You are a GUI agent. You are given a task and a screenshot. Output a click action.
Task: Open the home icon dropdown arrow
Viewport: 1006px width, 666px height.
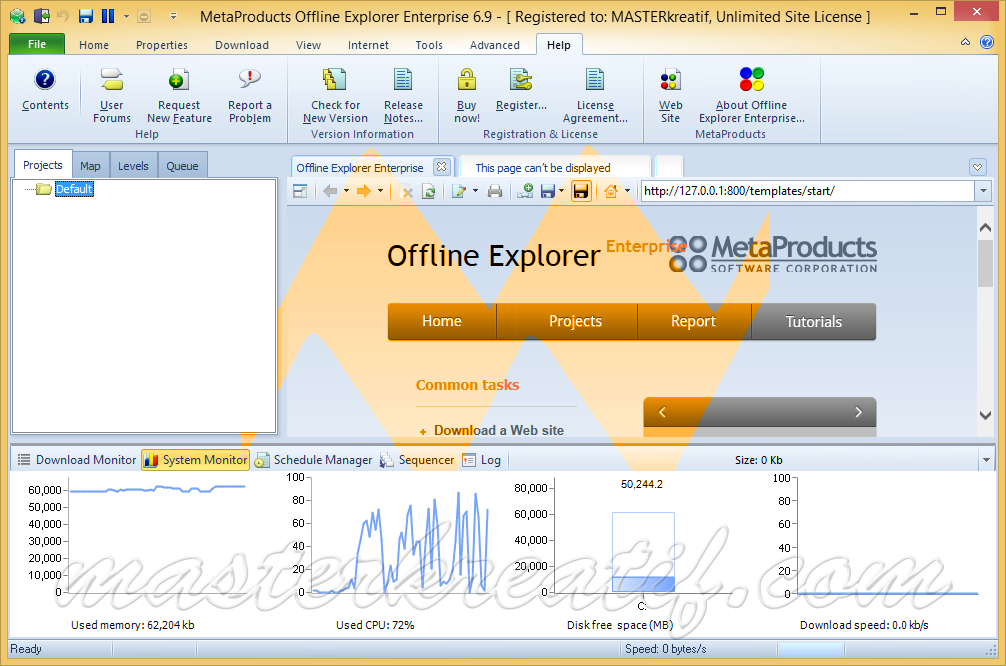coord(627,191)
